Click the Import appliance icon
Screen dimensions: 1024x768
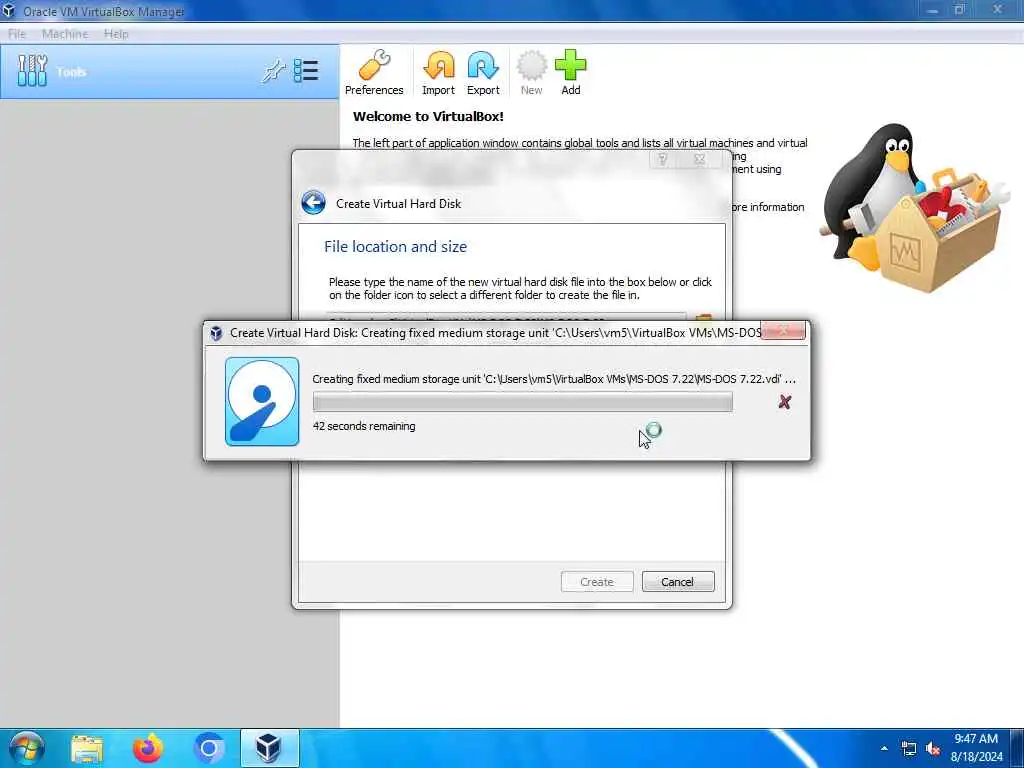click(x=438, y=73)
